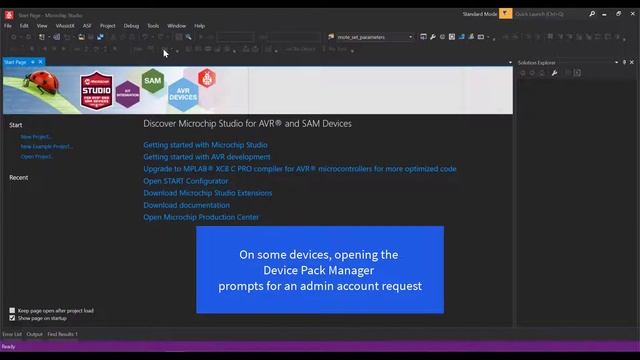This screenshot has width=640, height=360.
Task: Open the Help menu
Action: 199,26
